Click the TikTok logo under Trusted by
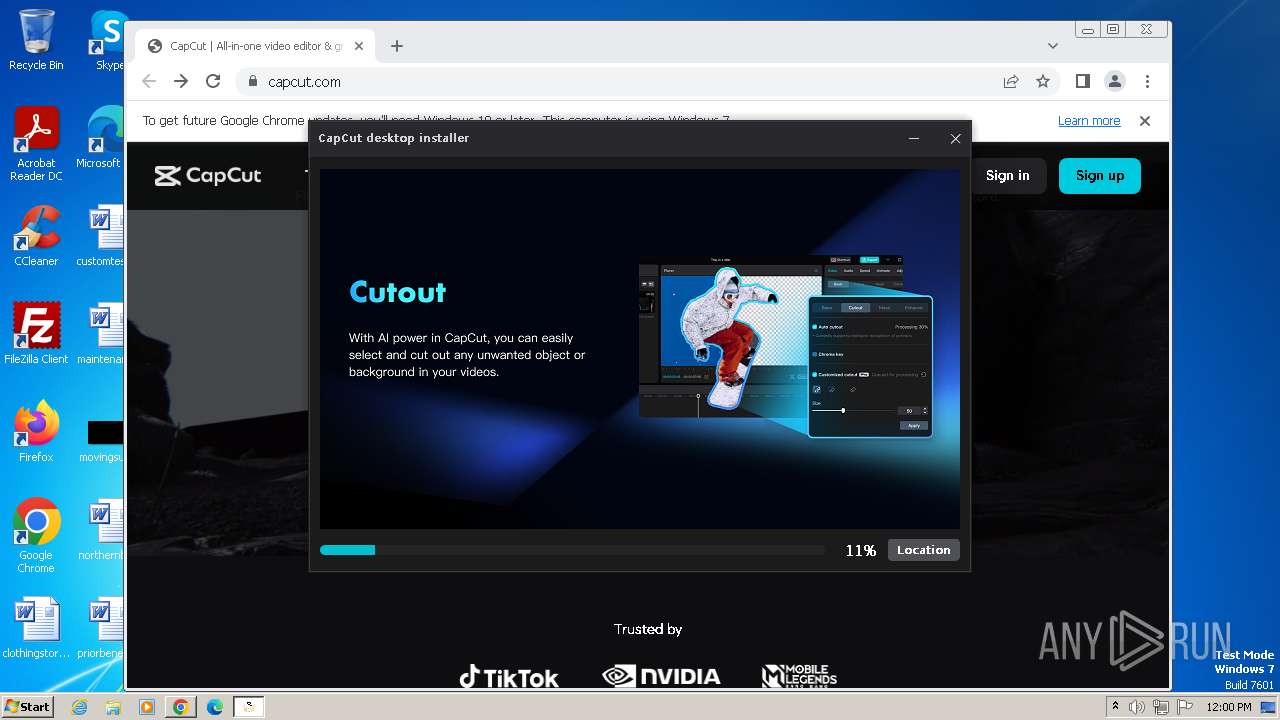Viewport: 1280px width, 720px height. point(509,677)
